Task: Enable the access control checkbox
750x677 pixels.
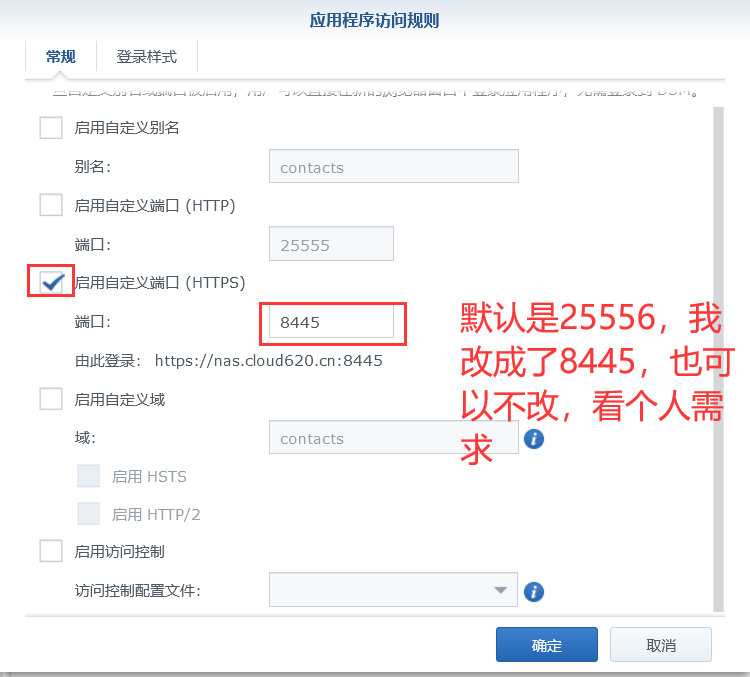Action: [51, 551]
